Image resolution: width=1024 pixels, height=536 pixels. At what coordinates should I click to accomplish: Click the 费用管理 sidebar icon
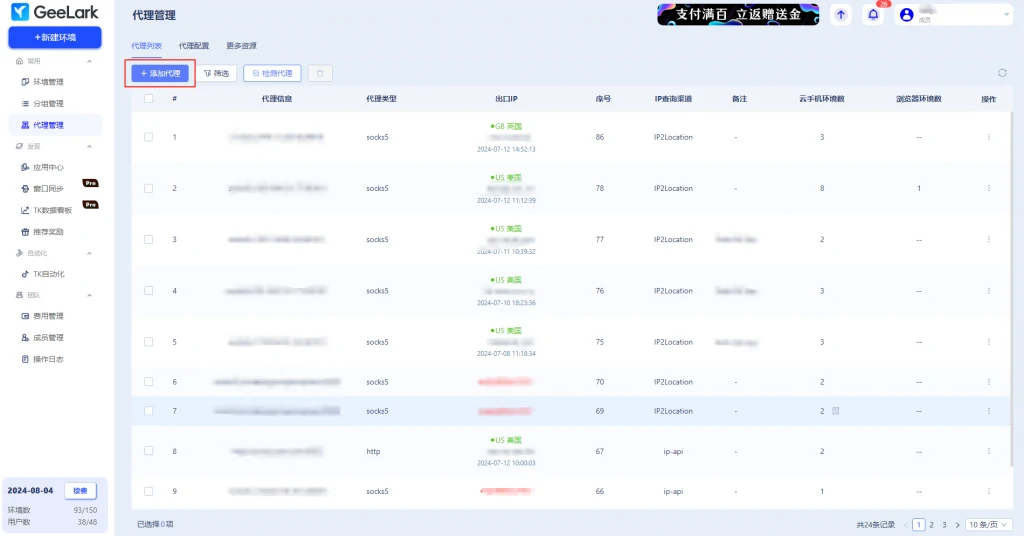25,316
